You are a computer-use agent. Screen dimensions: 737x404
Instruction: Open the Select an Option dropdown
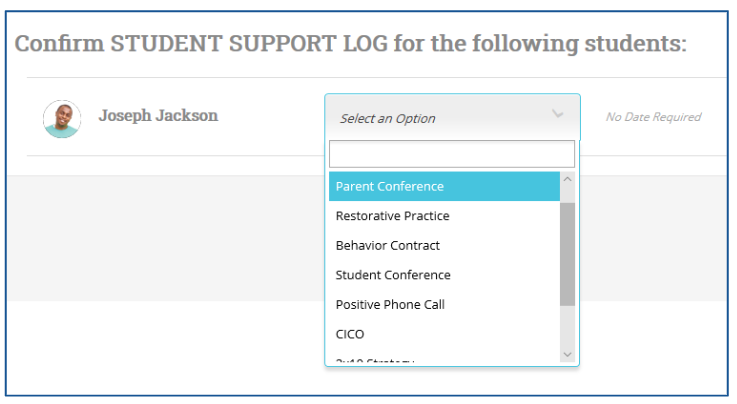coord(440,118)
